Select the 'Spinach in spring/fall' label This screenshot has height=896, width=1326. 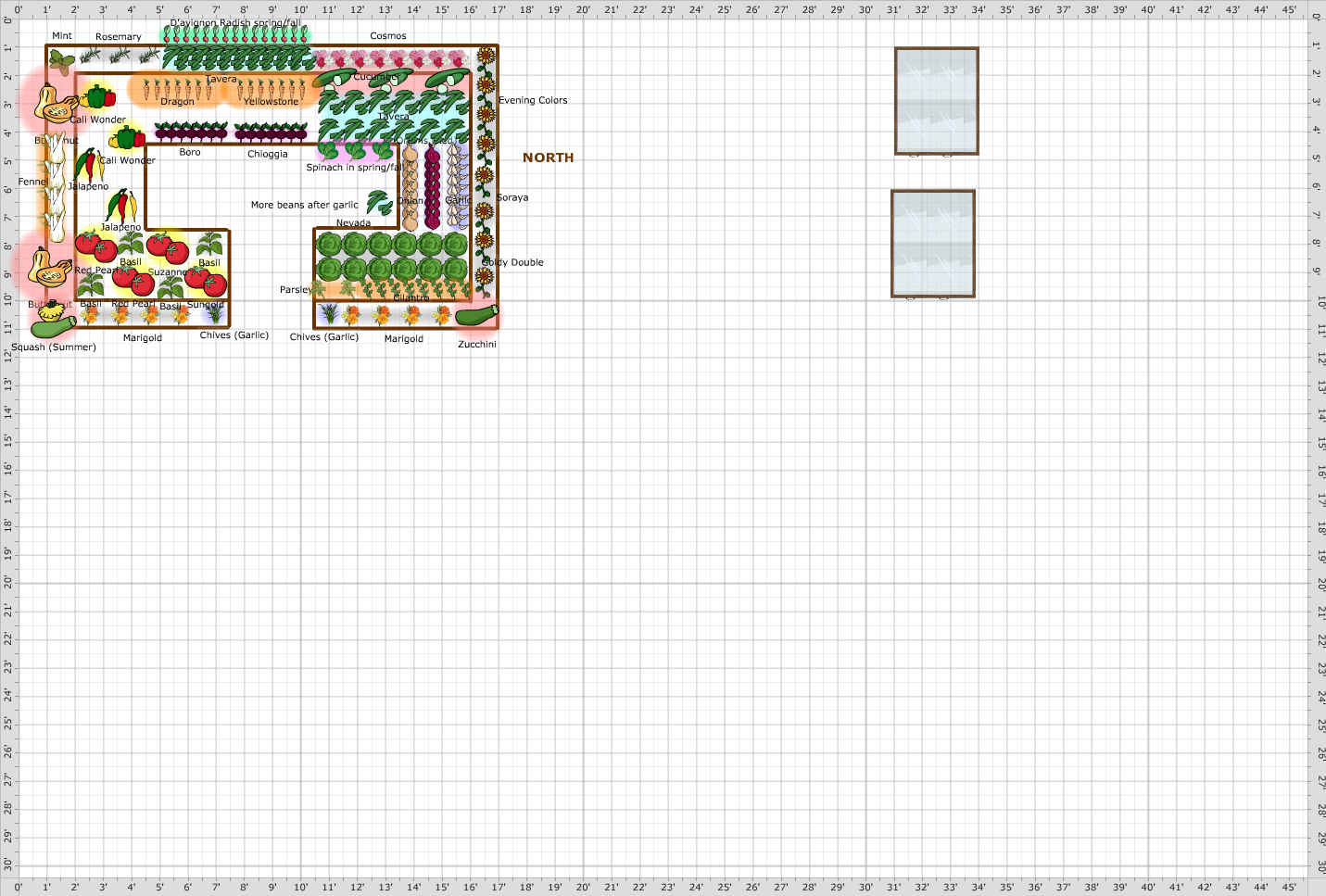tap(353, 168)
